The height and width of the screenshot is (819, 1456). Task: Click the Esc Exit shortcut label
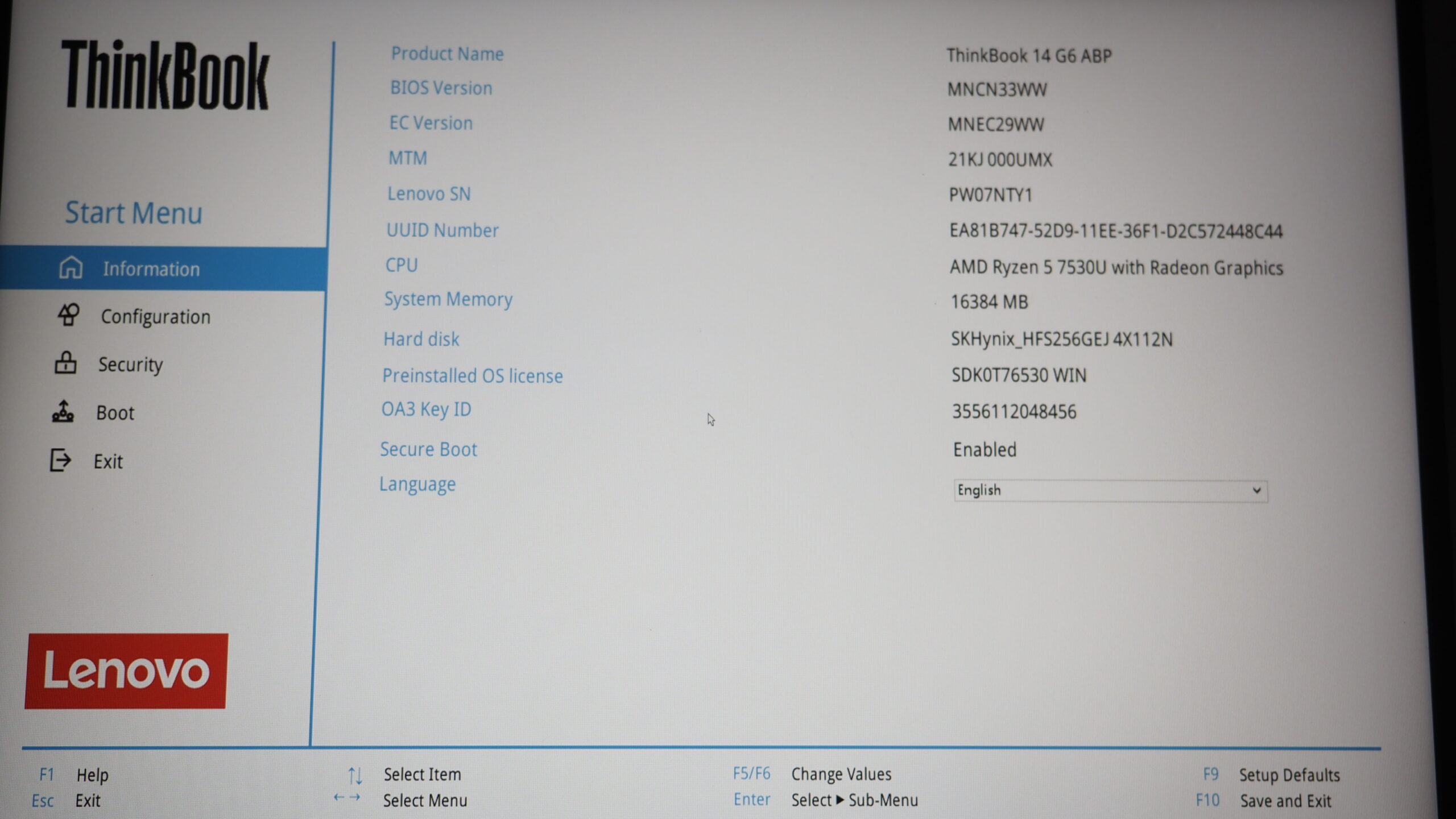click(x=87, y=801)
